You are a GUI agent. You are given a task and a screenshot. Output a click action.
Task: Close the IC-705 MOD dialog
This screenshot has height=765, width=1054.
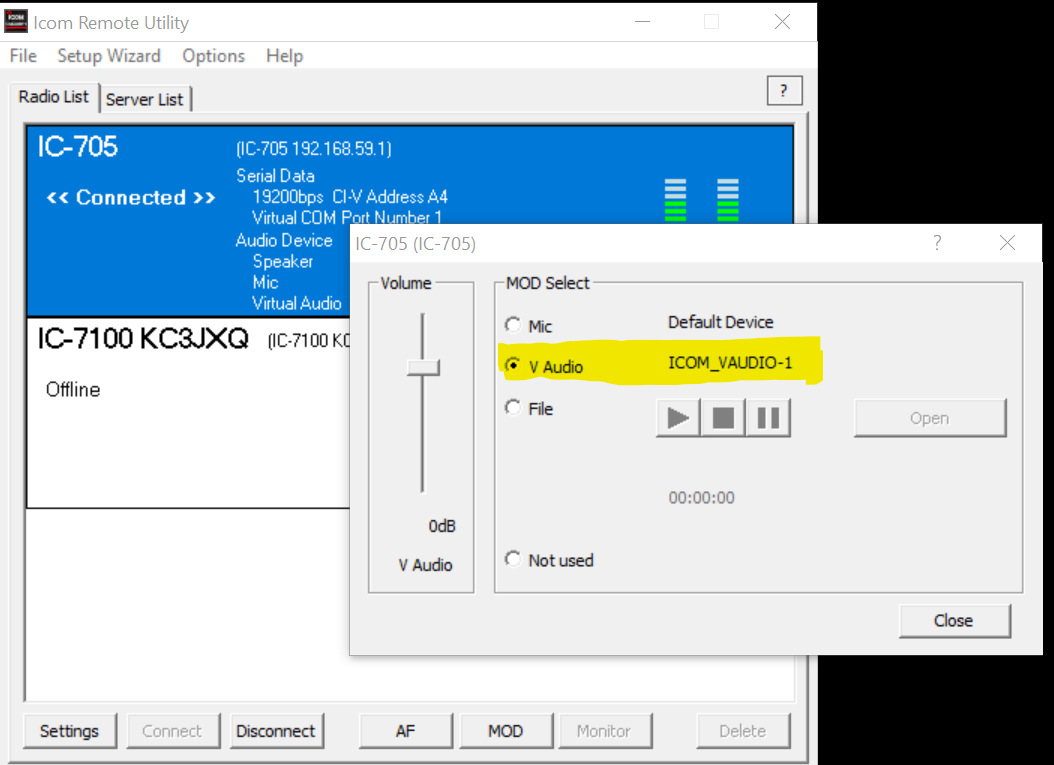953,621
